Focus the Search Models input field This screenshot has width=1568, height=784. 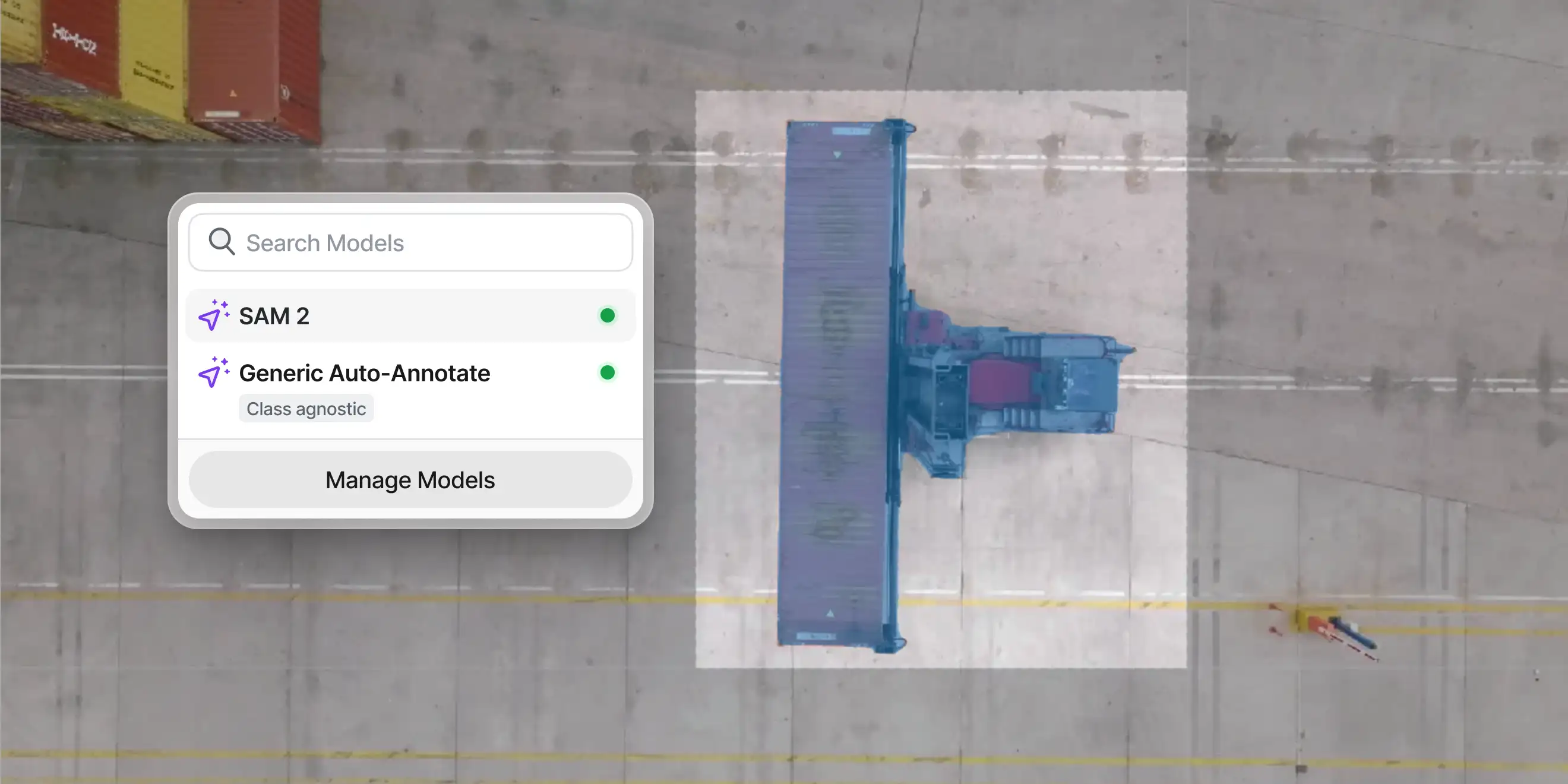[426, 243]
